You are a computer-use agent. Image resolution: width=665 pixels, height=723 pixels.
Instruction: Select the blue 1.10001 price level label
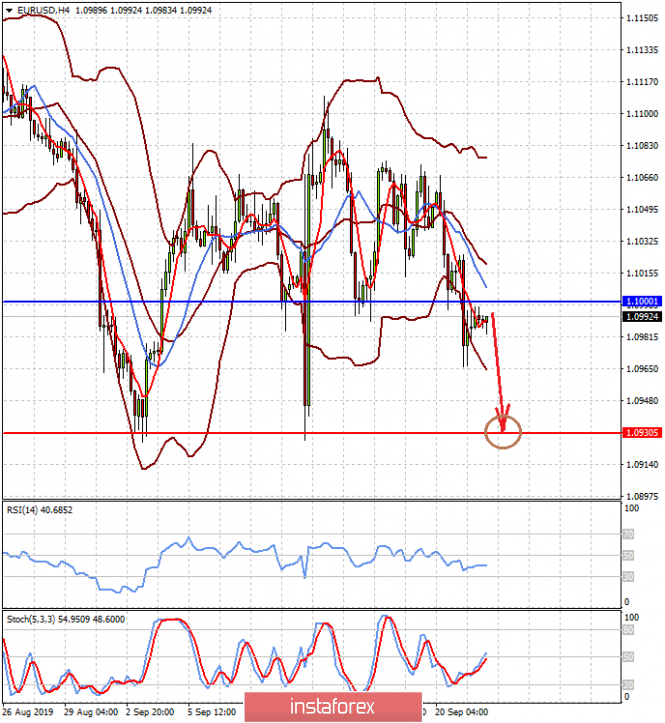point(642,302)
